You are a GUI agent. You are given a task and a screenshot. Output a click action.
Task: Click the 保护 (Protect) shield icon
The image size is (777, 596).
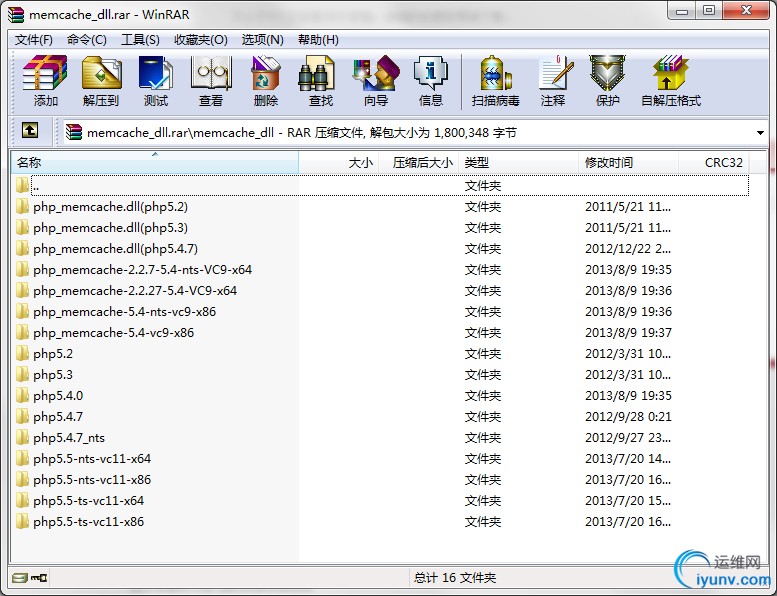(x=608, y=73)
